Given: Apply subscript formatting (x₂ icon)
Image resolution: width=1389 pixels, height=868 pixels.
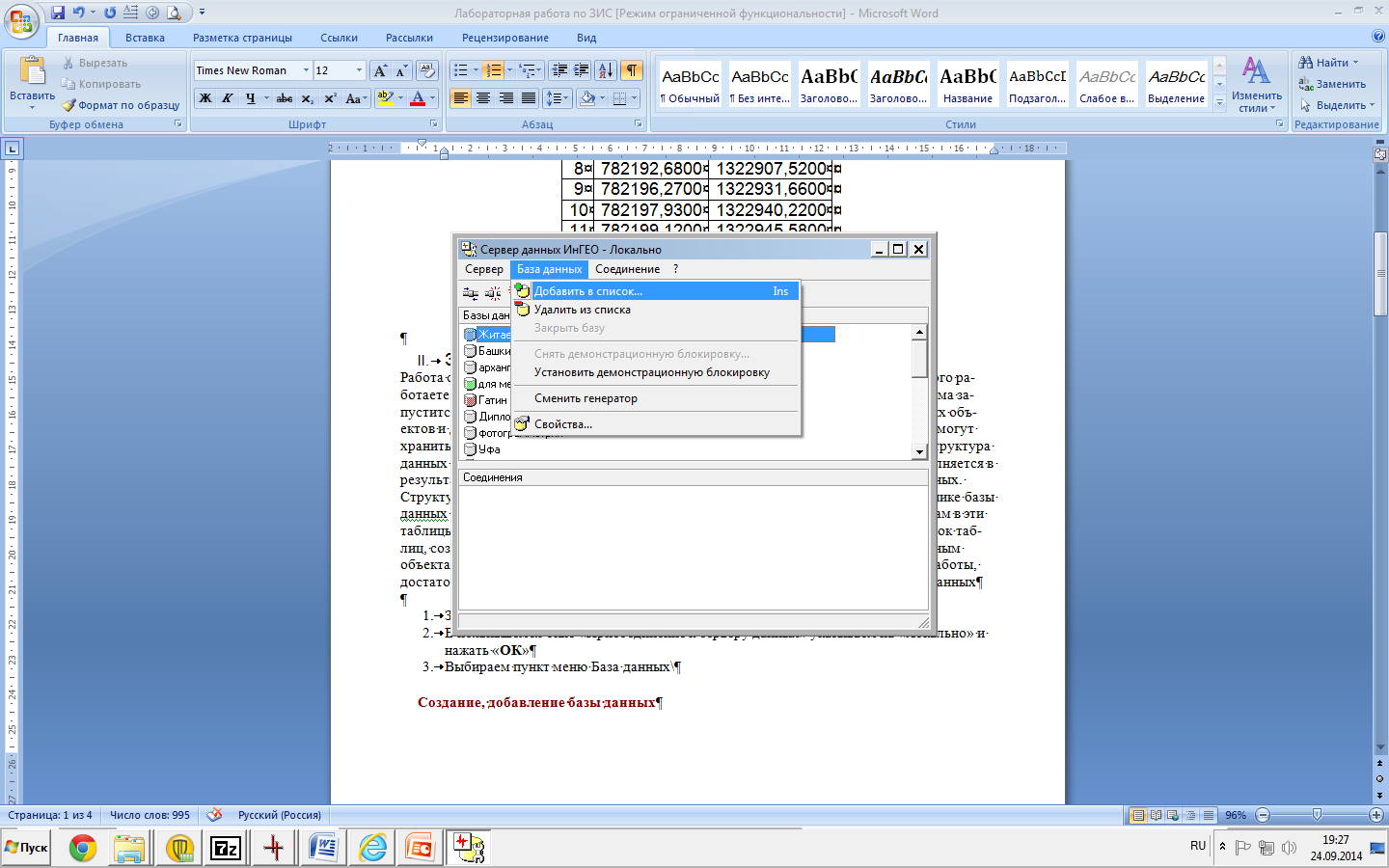Looking at the screenshot, I should tap(307, 98).
